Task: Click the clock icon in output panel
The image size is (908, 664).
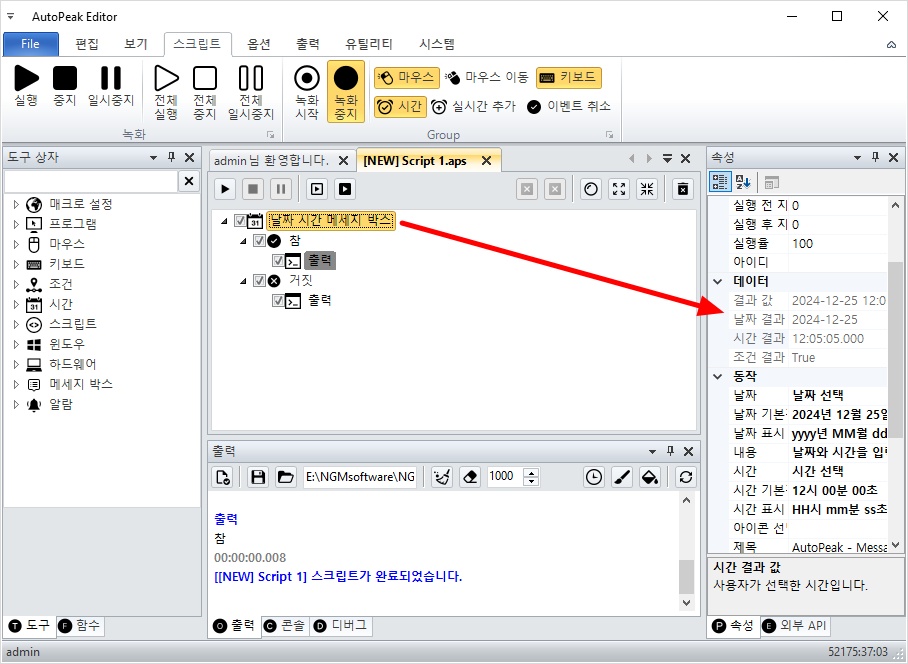Action: click(x=594, y=477)
